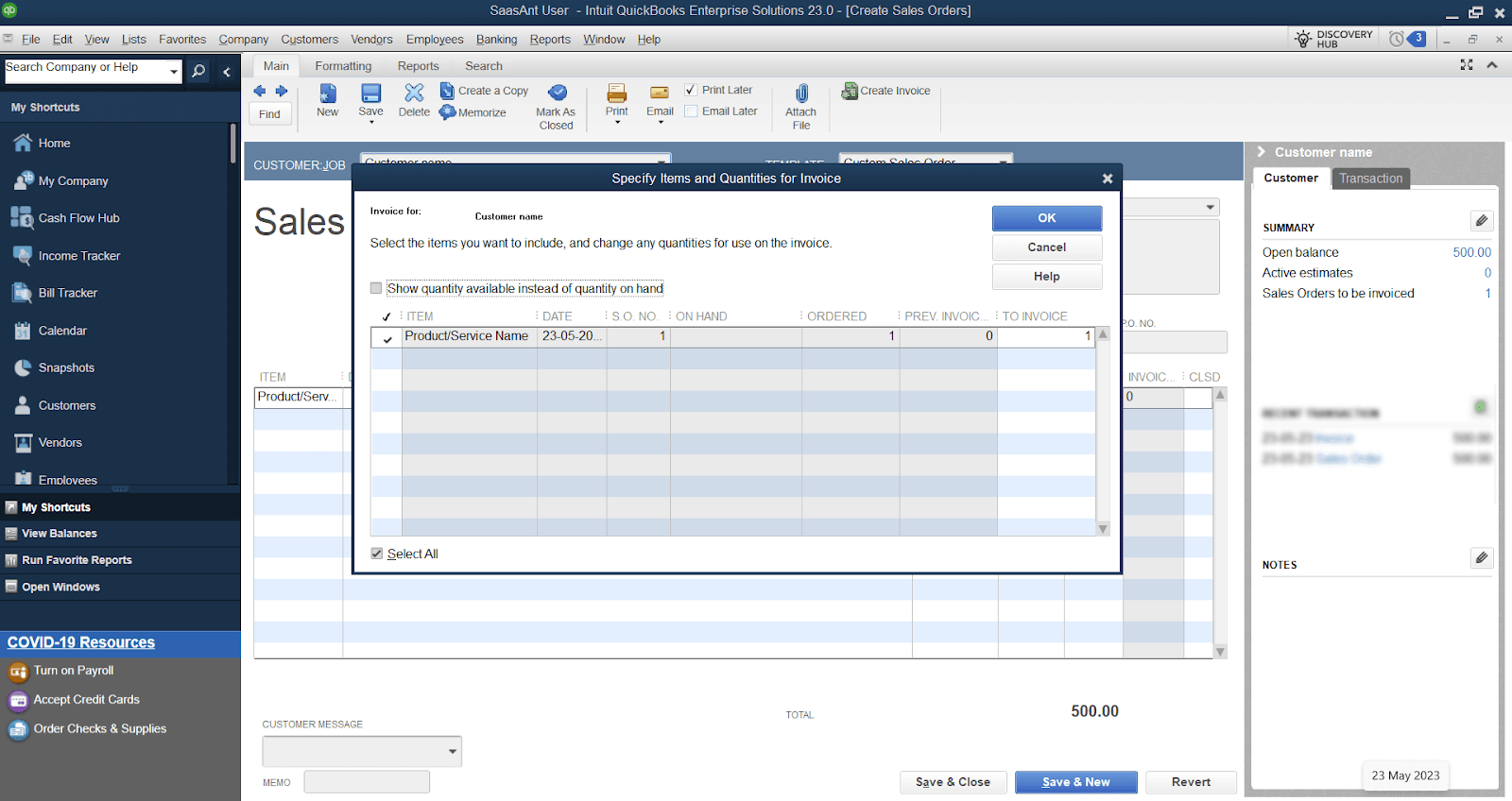Toggle full screen expand icon
This screenshot has height=801, width=1512.
coord(1467,64)
